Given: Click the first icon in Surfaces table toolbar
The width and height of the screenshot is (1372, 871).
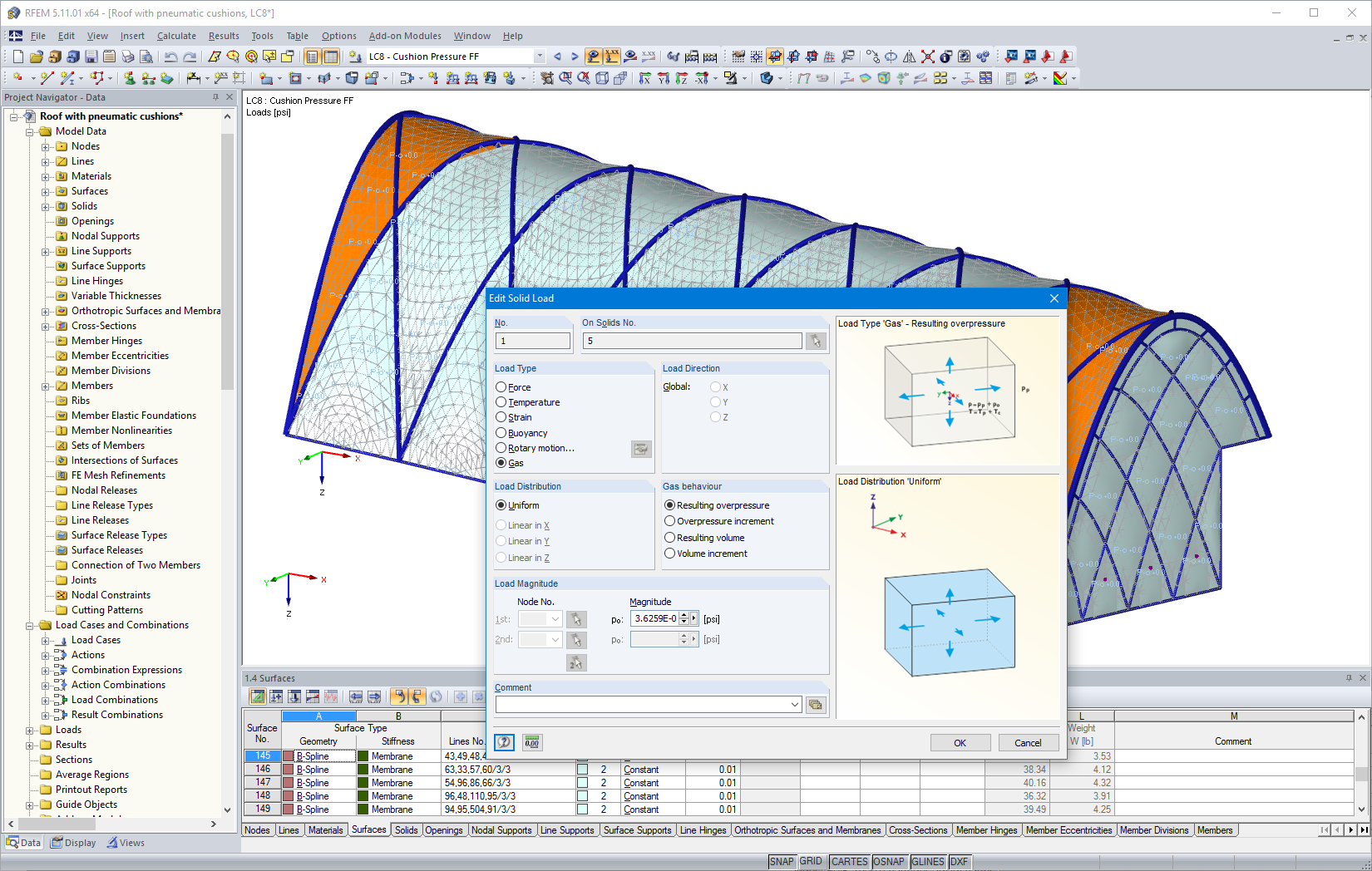Looking at the screenshot, I should click(258, 696).
